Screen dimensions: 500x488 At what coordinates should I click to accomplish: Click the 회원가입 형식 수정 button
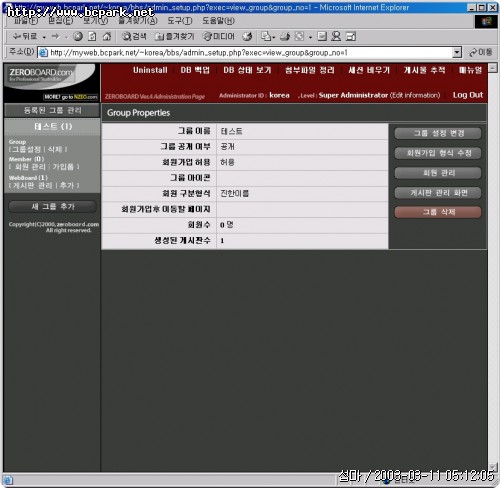pyautogui.click(x=438, y=153)
